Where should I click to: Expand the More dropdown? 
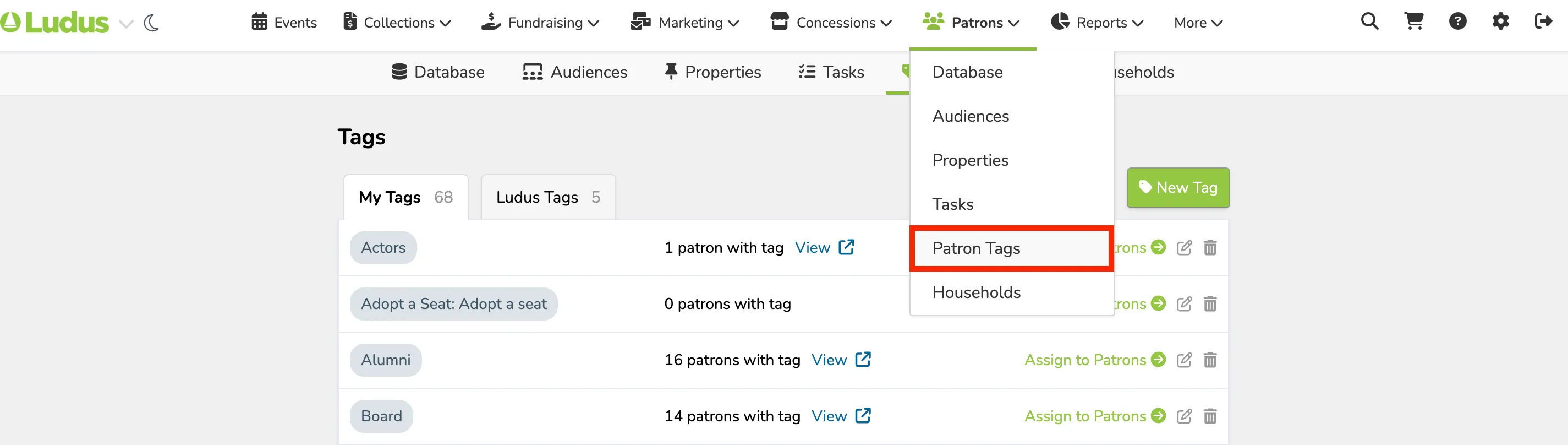(x=1198, y=23)
